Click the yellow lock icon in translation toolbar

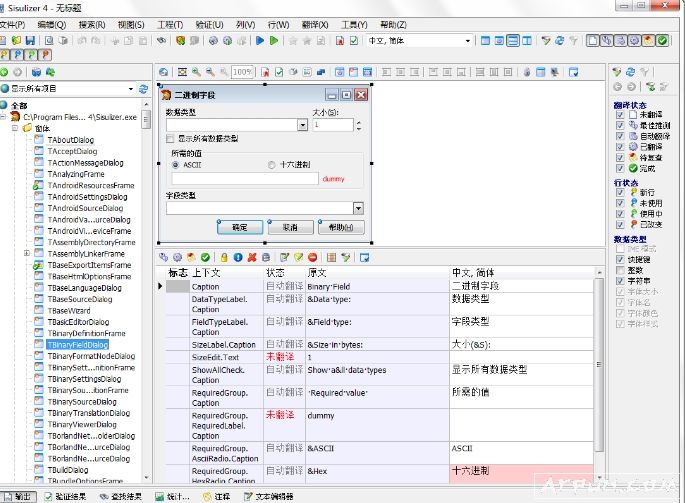224,257
